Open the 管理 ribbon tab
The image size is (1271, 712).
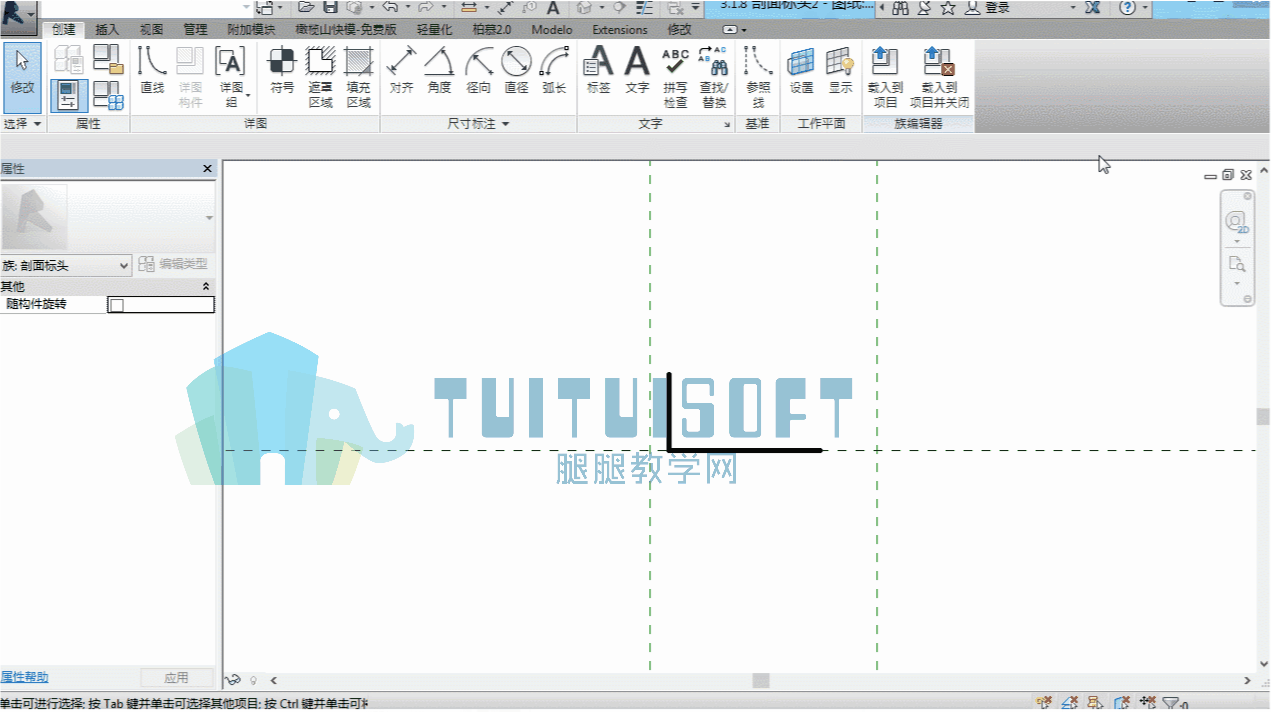pyautogui.click(x=195, y=30)
